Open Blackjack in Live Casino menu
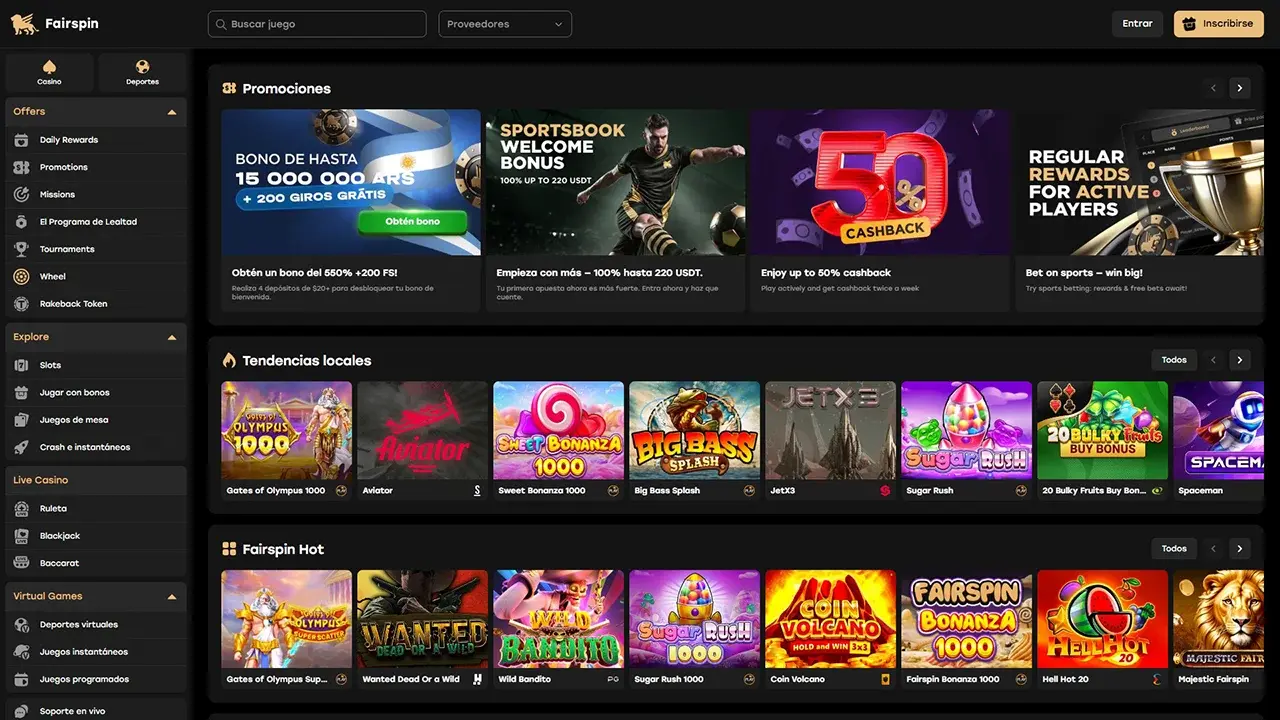Image resolution: width=1280 pixels, height=720 pixels. 96,536
